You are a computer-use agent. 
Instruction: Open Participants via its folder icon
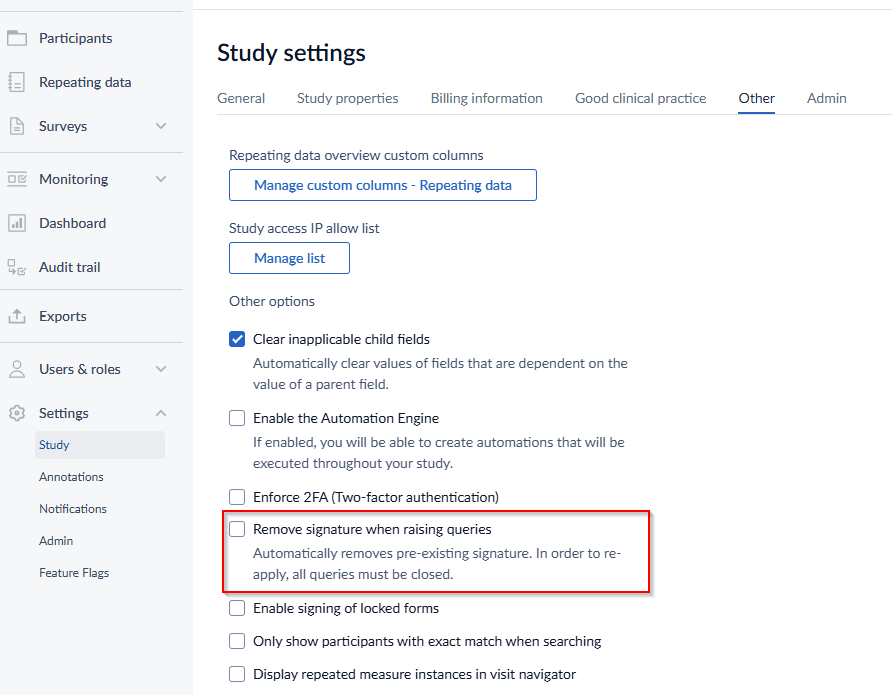tap(17, 38)
